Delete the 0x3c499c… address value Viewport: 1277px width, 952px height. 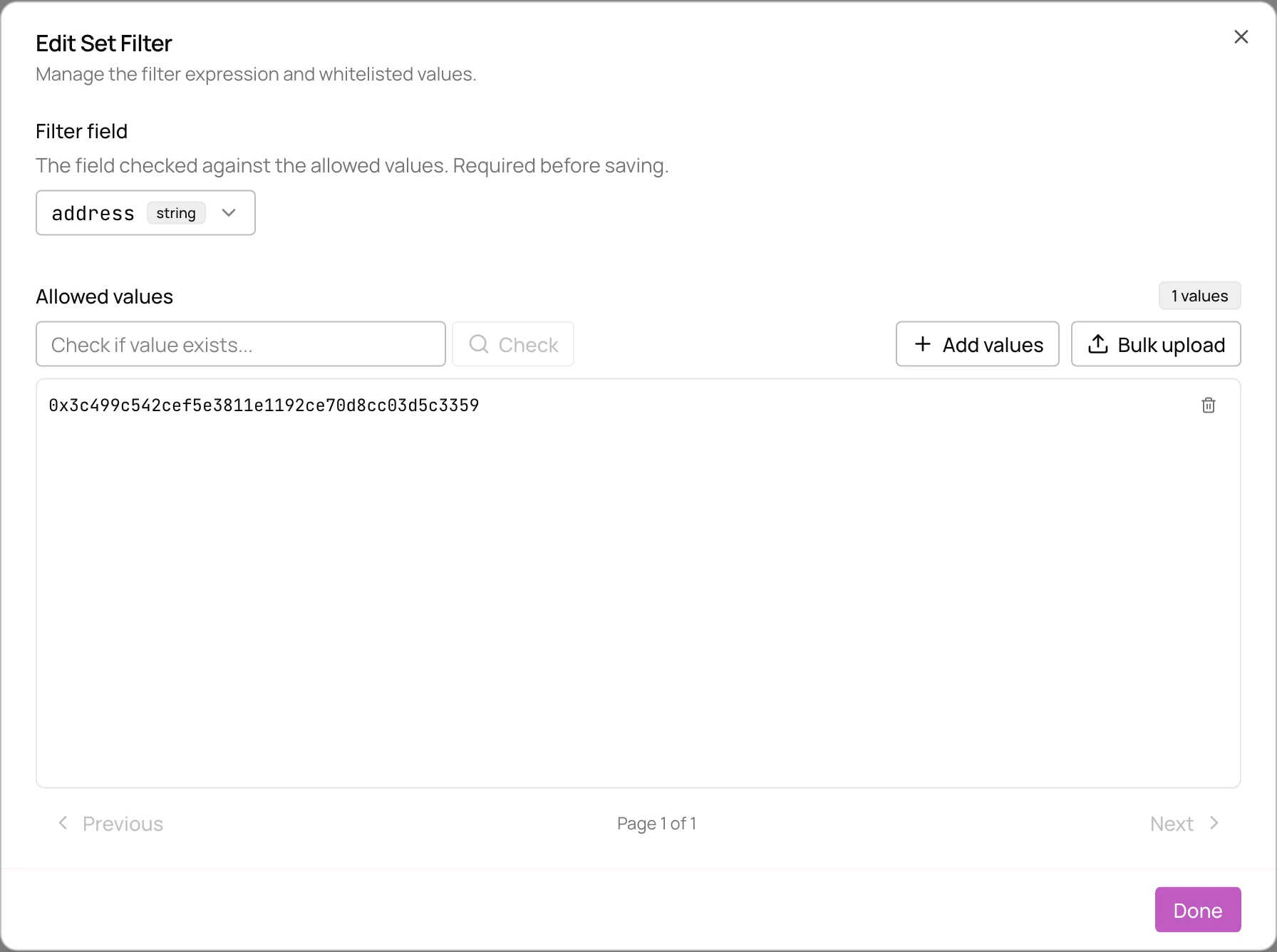click(x=1209, y=405)
